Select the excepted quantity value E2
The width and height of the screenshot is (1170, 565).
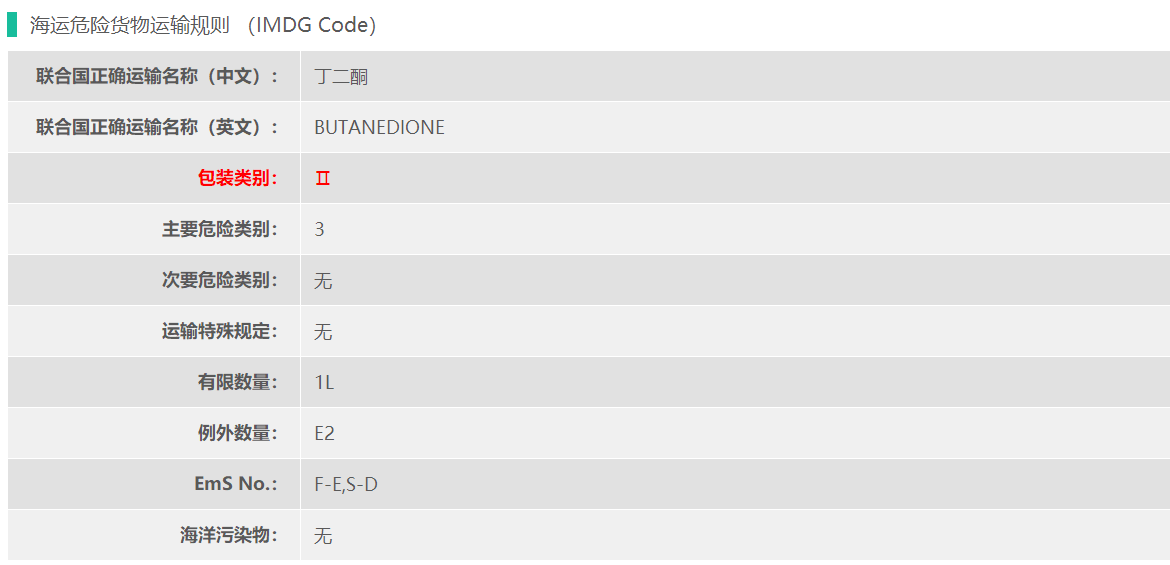pos(324,433)
